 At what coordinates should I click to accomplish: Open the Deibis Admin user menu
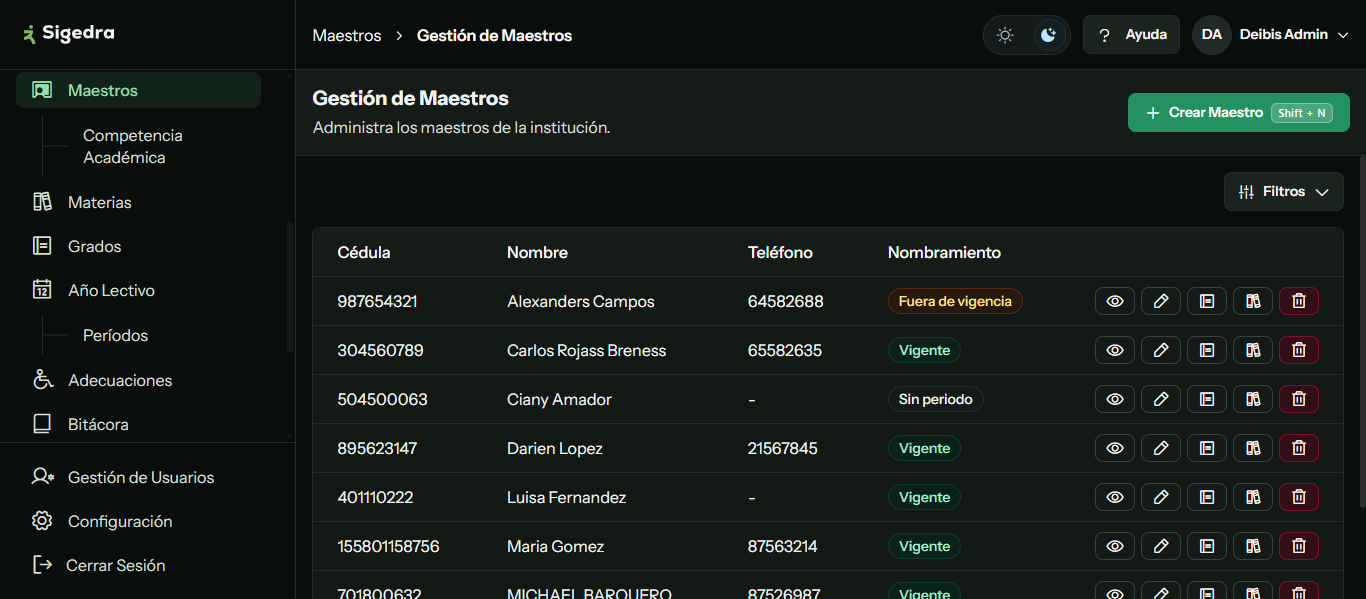pyautogui.click(x=1270, y=34)
